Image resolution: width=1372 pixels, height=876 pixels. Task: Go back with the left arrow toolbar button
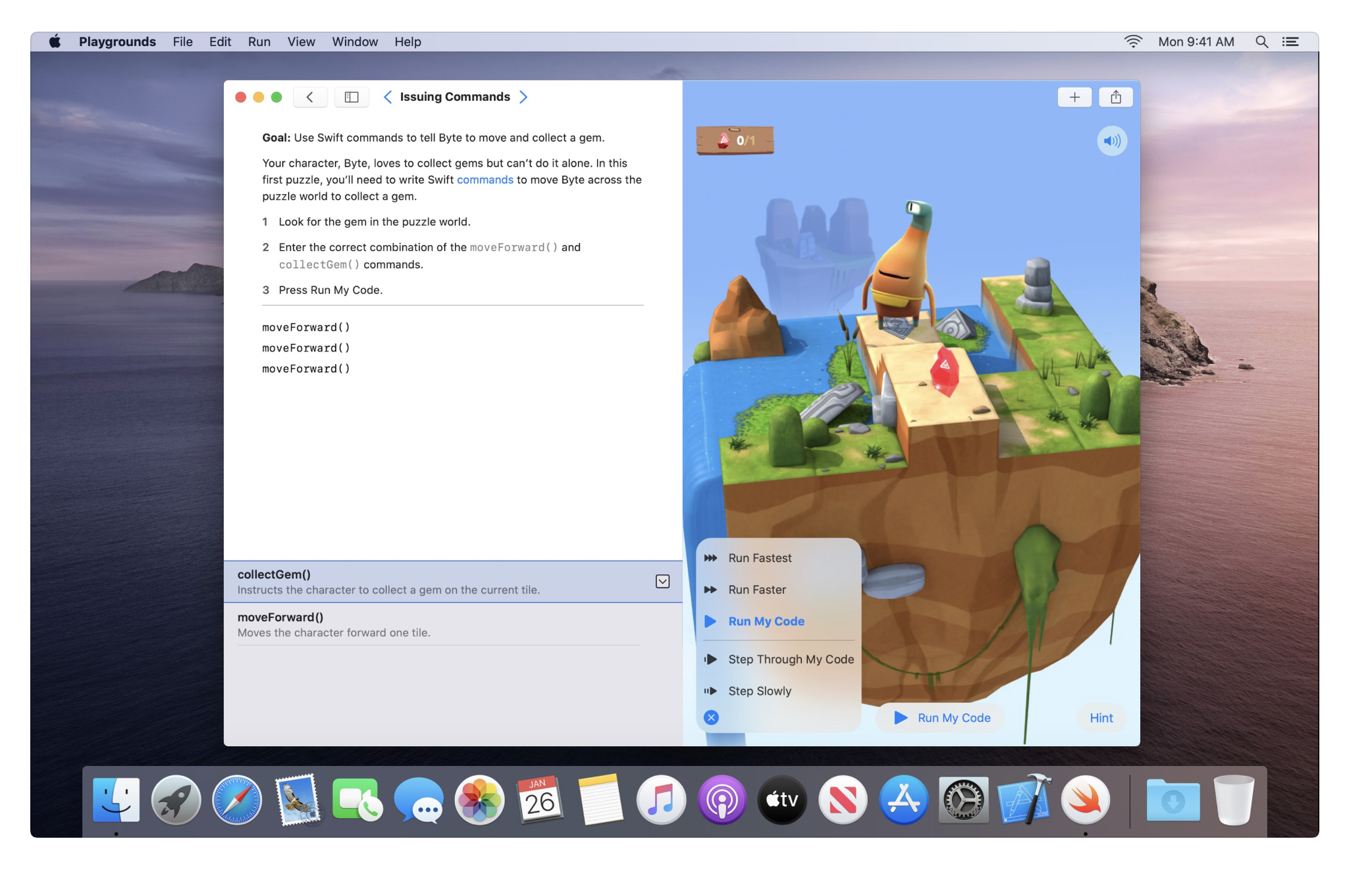309,97
